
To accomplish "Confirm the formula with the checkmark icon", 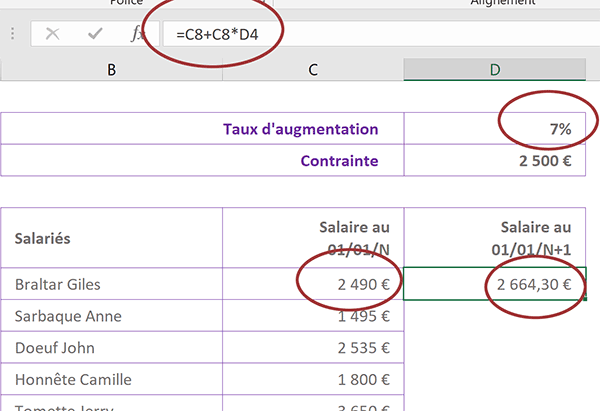I will tap(95, 34).
